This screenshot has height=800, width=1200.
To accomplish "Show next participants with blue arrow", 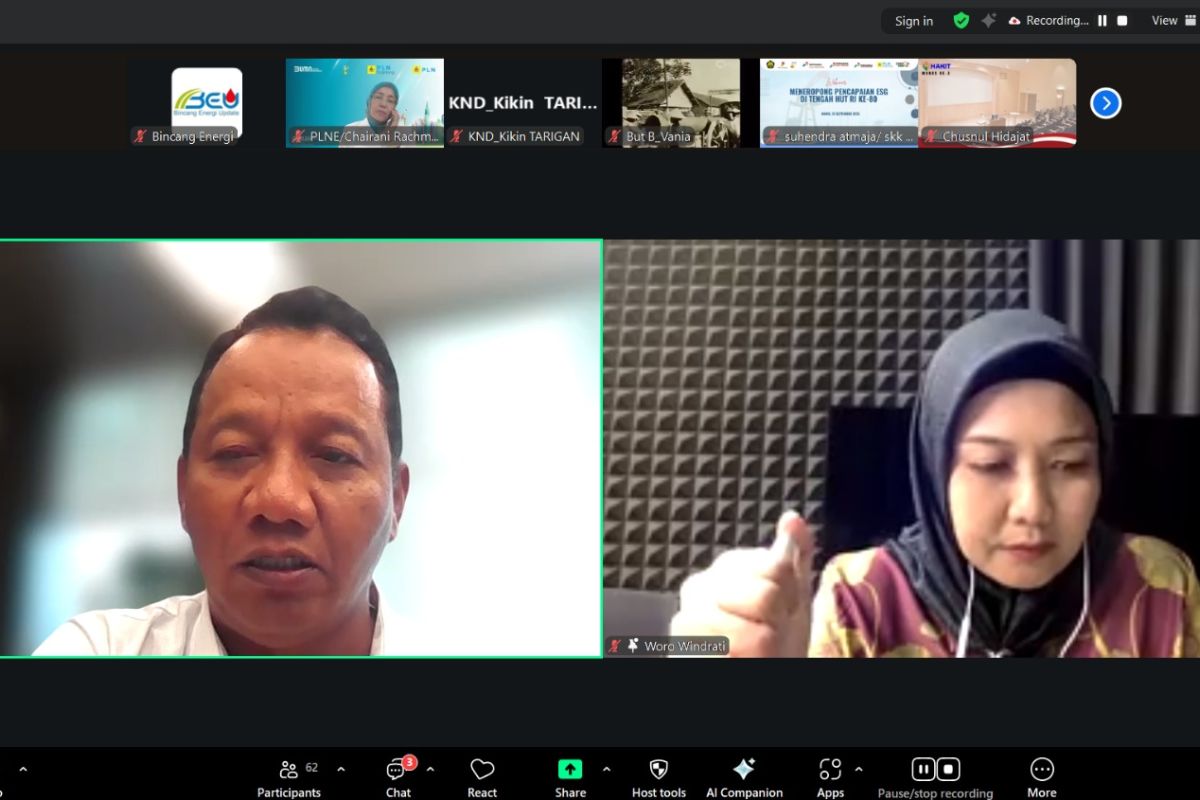I will click(1105, 103).
